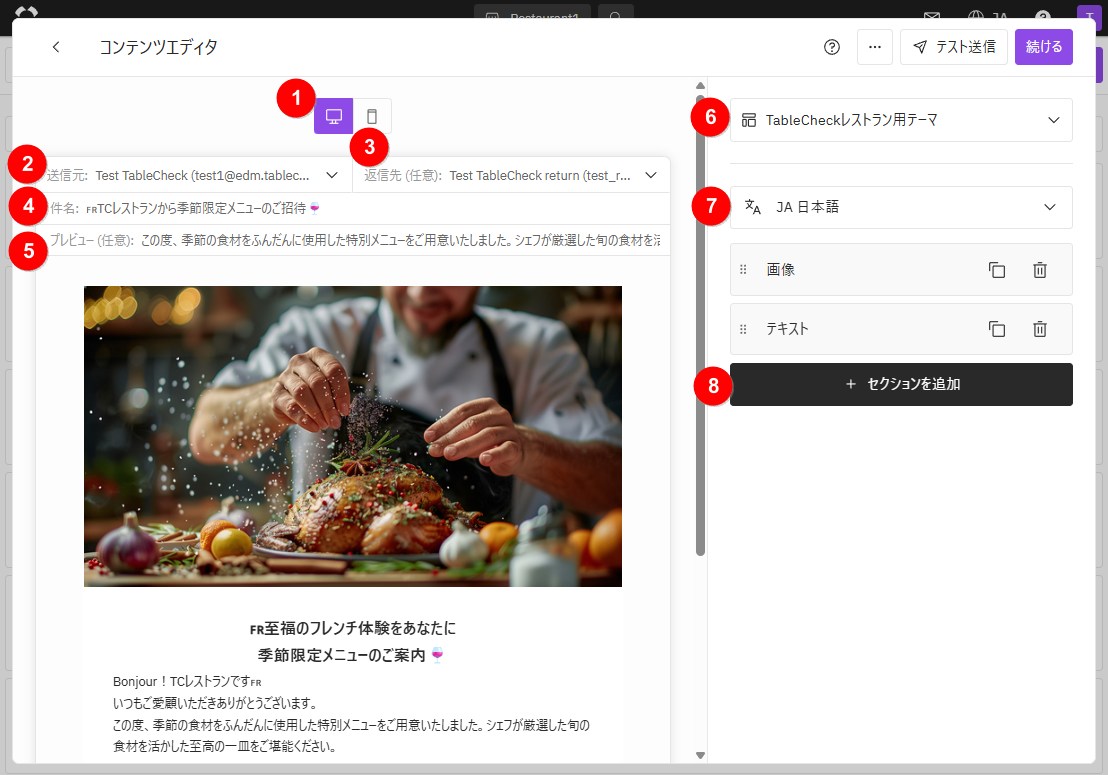1108x775 pixels.
Task: Click the 続ける button
Action: coord(1044,47)
